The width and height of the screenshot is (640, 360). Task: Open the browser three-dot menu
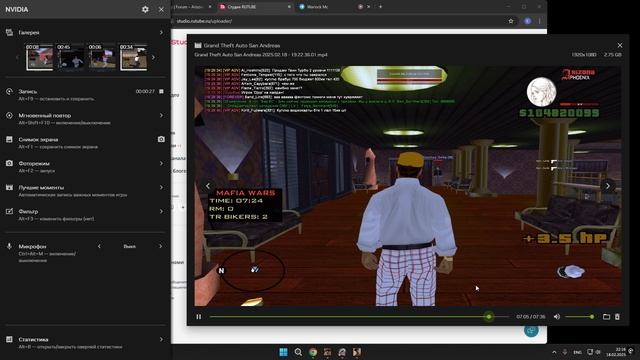(540, 21)
